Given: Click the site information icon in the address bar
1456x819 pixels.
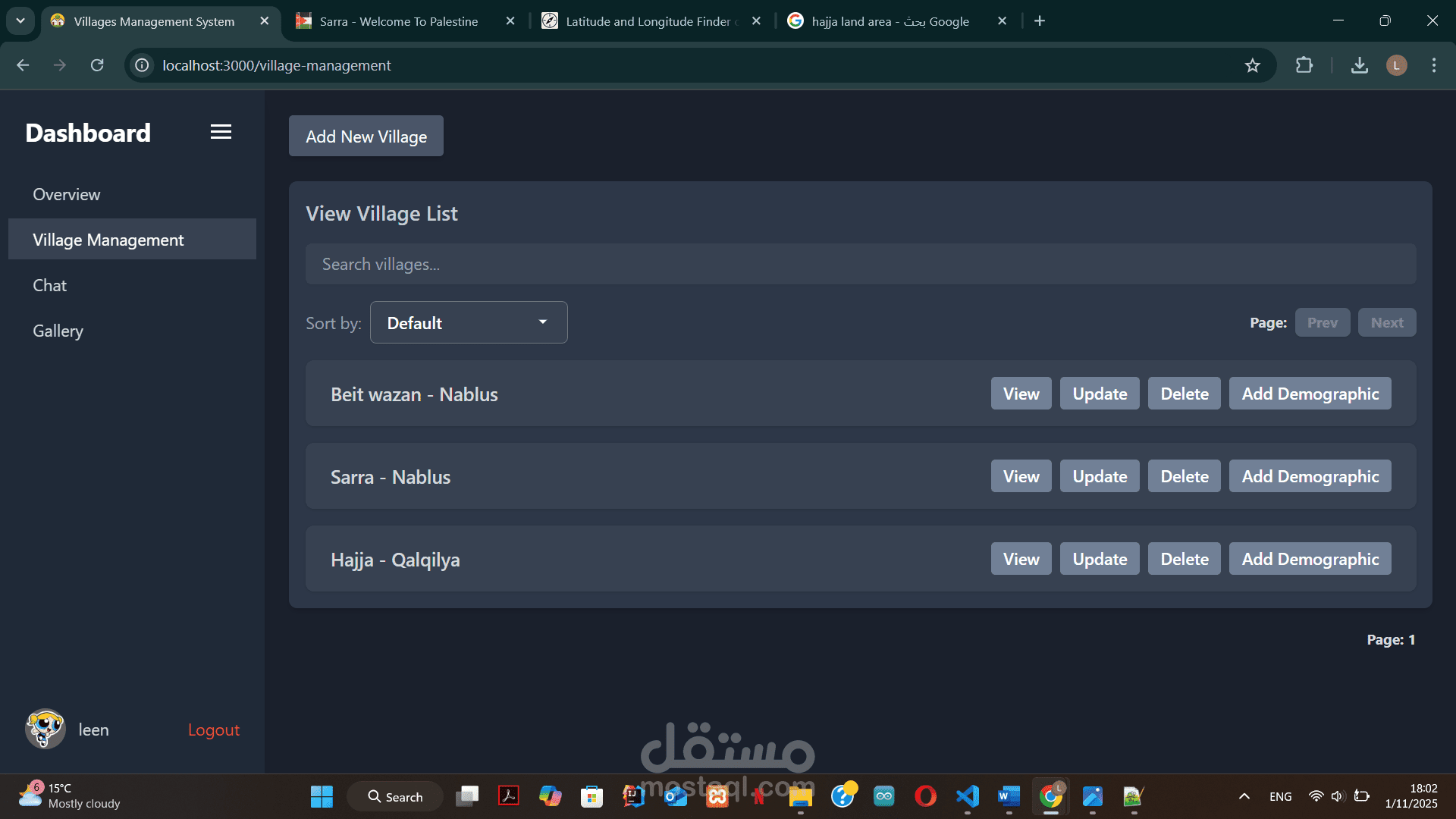Looking at the screenshot, I should pos(142,65).
